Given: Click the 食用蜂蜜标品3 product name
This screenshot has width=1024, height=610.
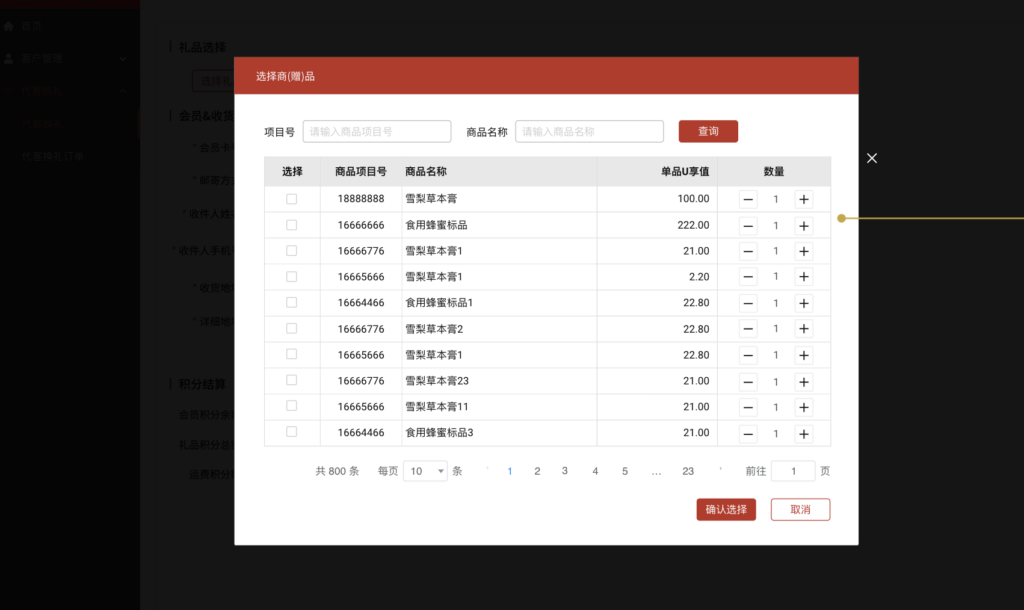Looking at the screenshot, I should [439, 432].
